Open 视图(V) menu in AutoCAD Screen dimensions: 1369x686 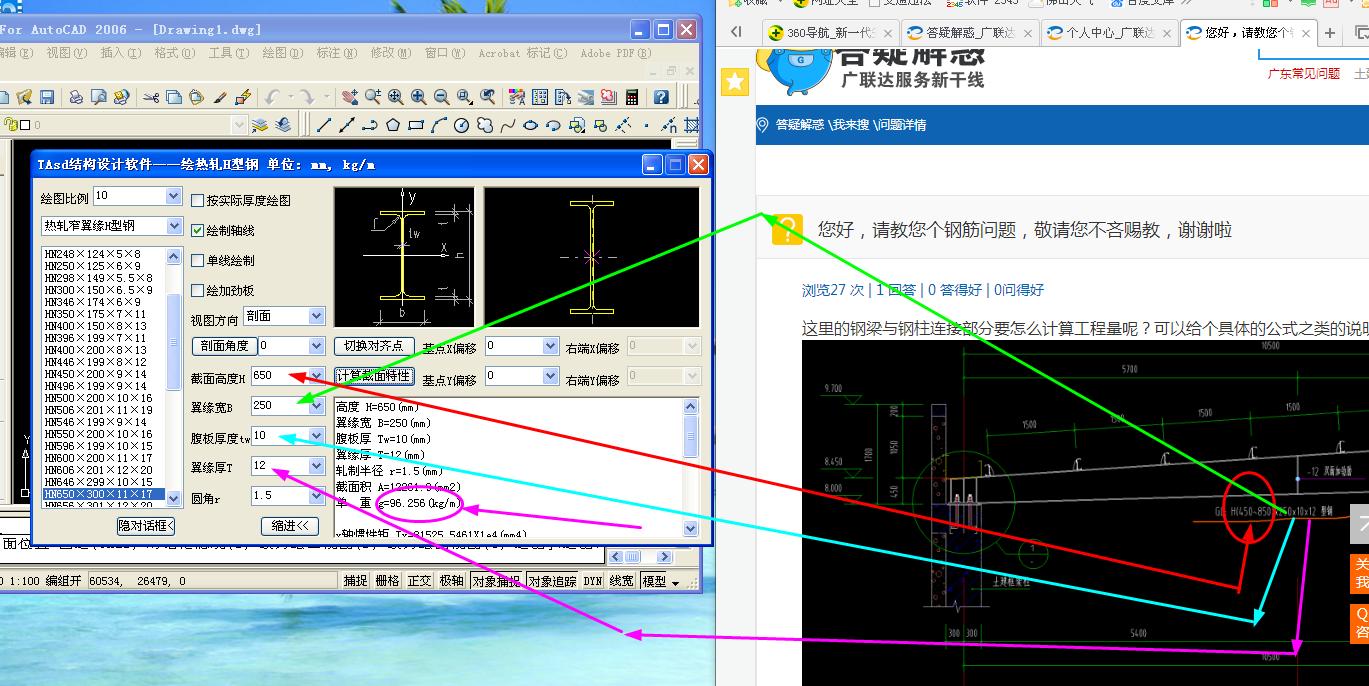67,53
